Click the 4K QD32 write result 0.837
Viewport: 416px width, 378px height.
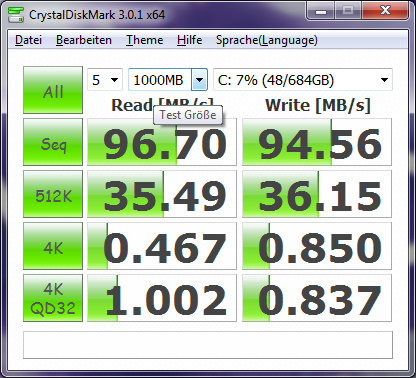pos(317,298)
